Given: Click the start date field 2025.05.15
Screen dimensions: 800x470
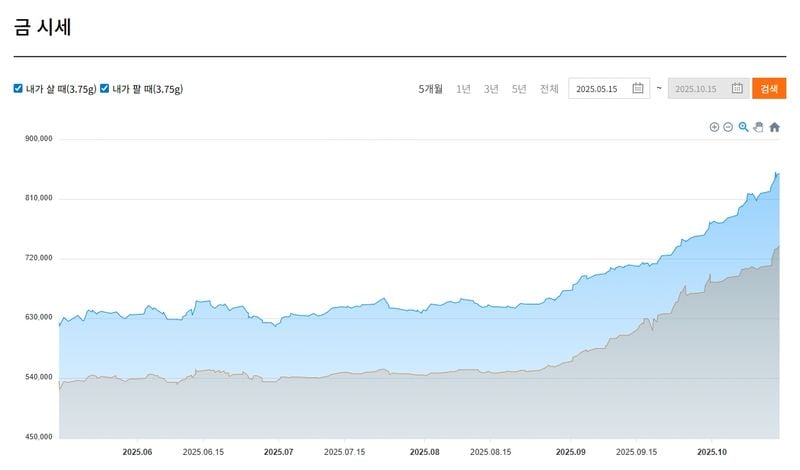Looking at the screenshot, I should (x=597, y=89).
